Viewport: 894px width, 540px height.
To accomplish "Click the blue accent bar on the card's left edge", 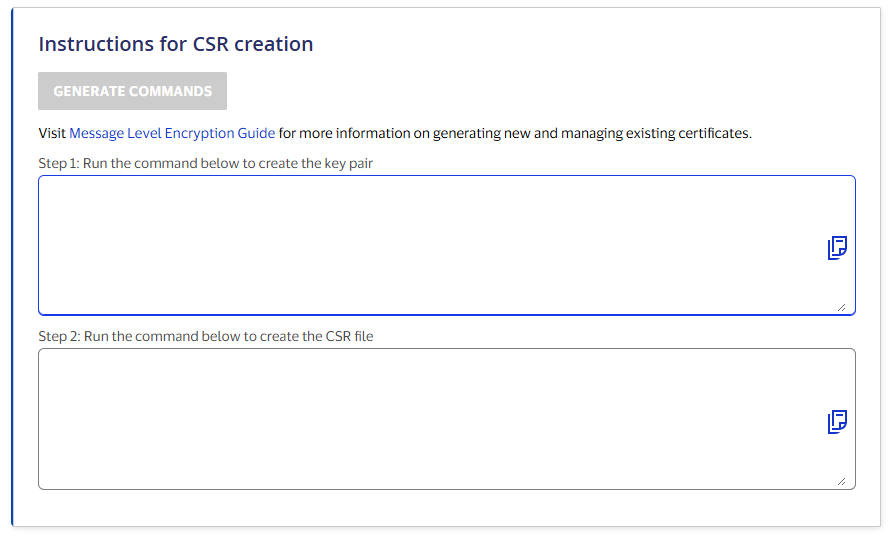I will (13, 270).
